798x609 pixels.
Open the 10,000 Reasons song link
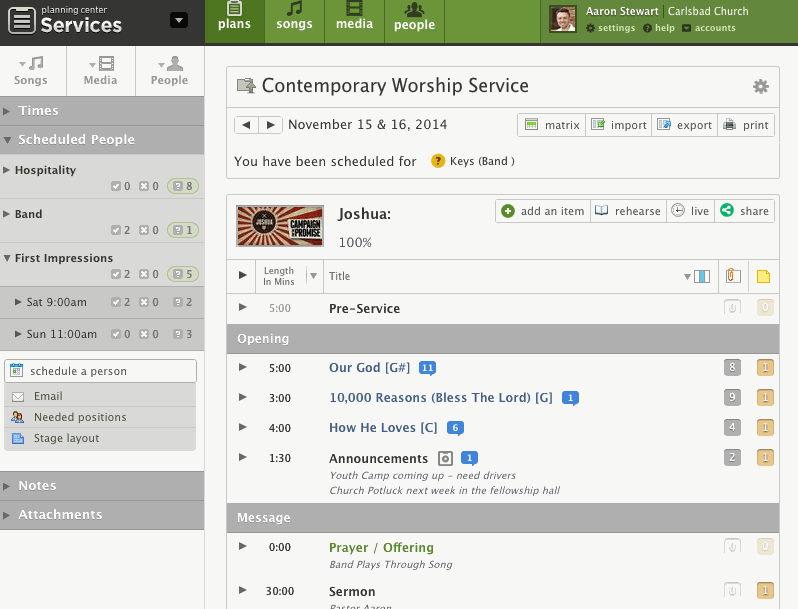point(440,398)
